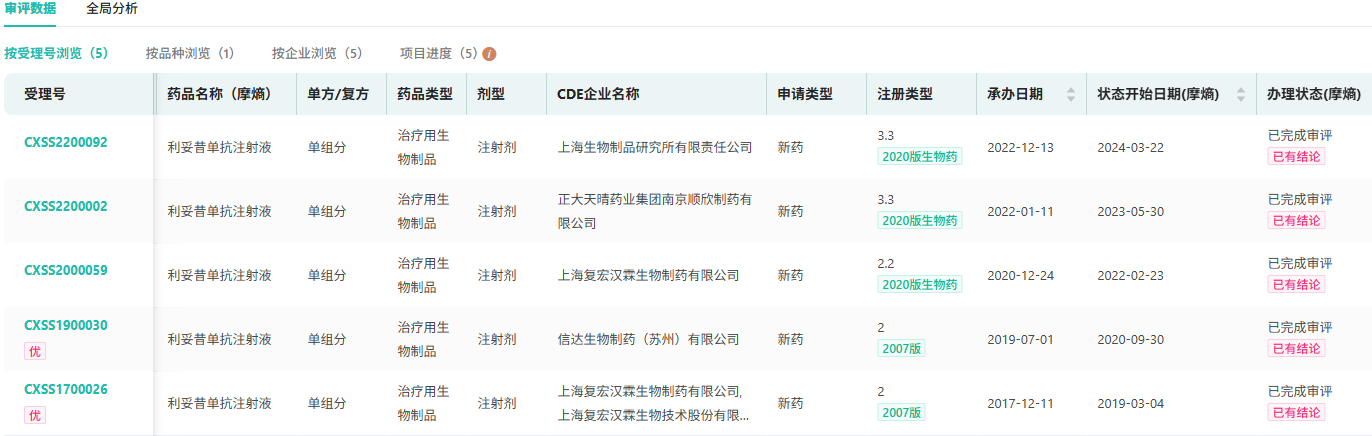Screen dimensions: 1372x436
Task: Switch to the 全局分析 tab
Action: (112, 9)
